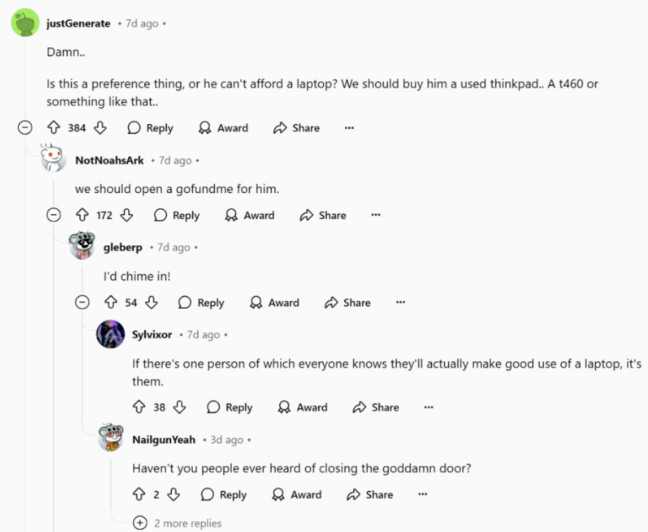Downvote gleberp's comment with 54 votes
The height and width of the screenshot is (532, 648).
coord(152,302)
